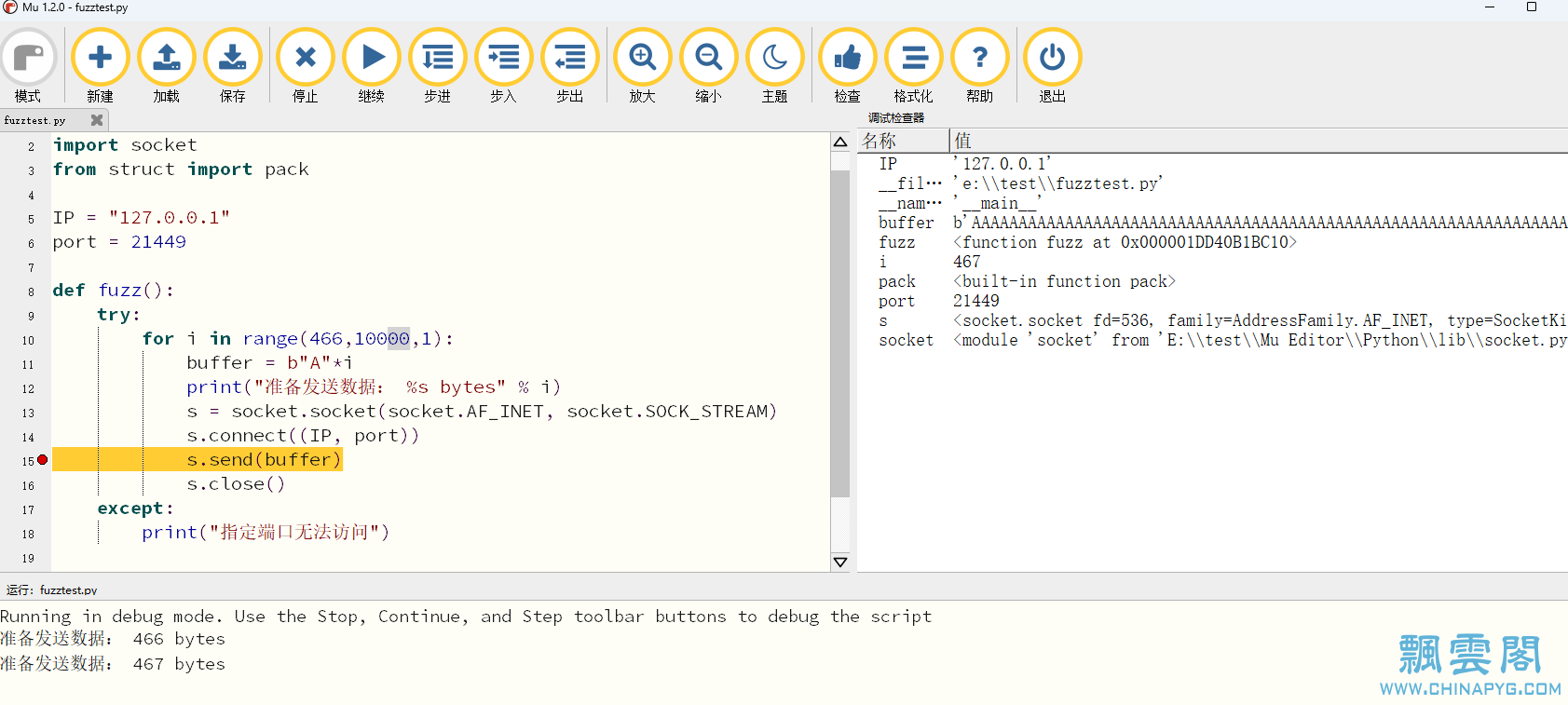Click the '466 bytes' output line
The width and height of the screenshot is (1568, 705).
pyautogui.click(x=113, y=639)
